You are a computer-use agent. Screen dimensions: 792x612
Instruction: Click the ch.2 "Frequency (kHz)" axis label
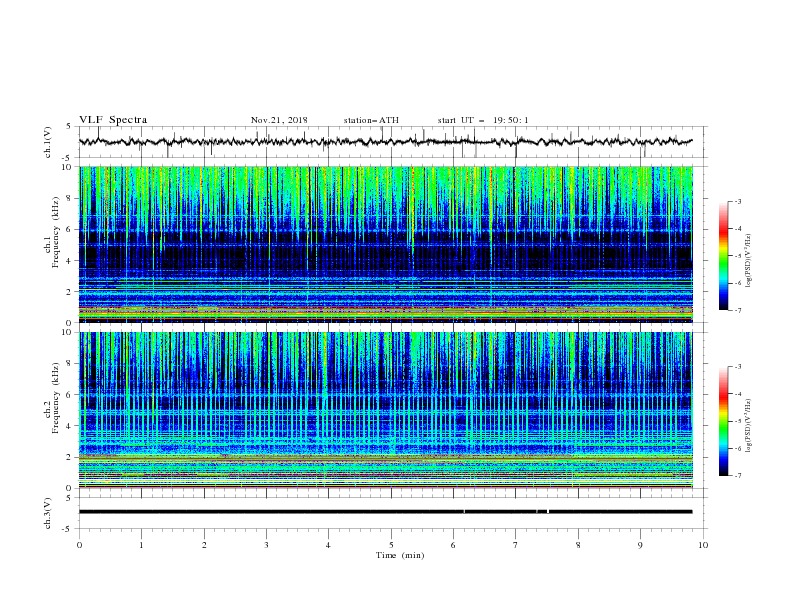pos(56,398)
